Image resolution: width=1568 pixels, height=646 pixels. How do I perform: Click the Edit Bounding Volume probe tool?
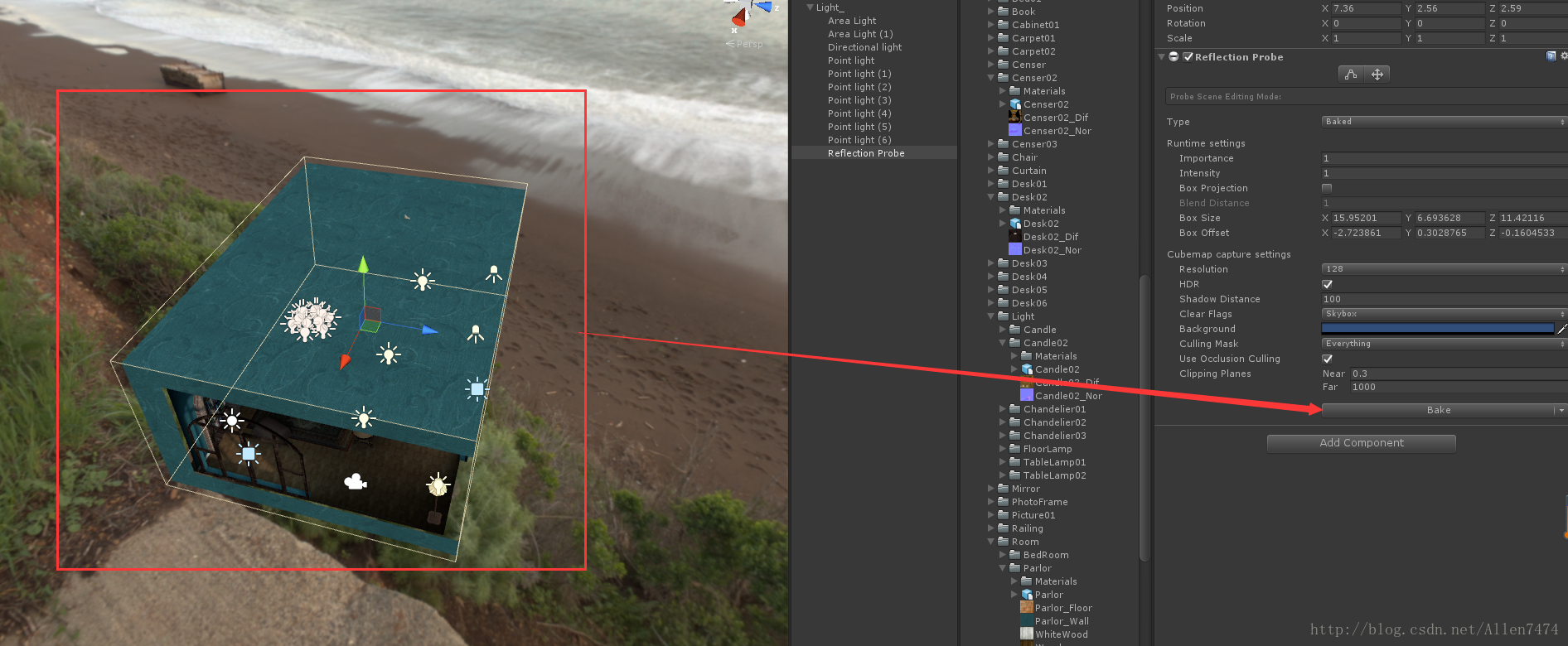point(1351,75)
